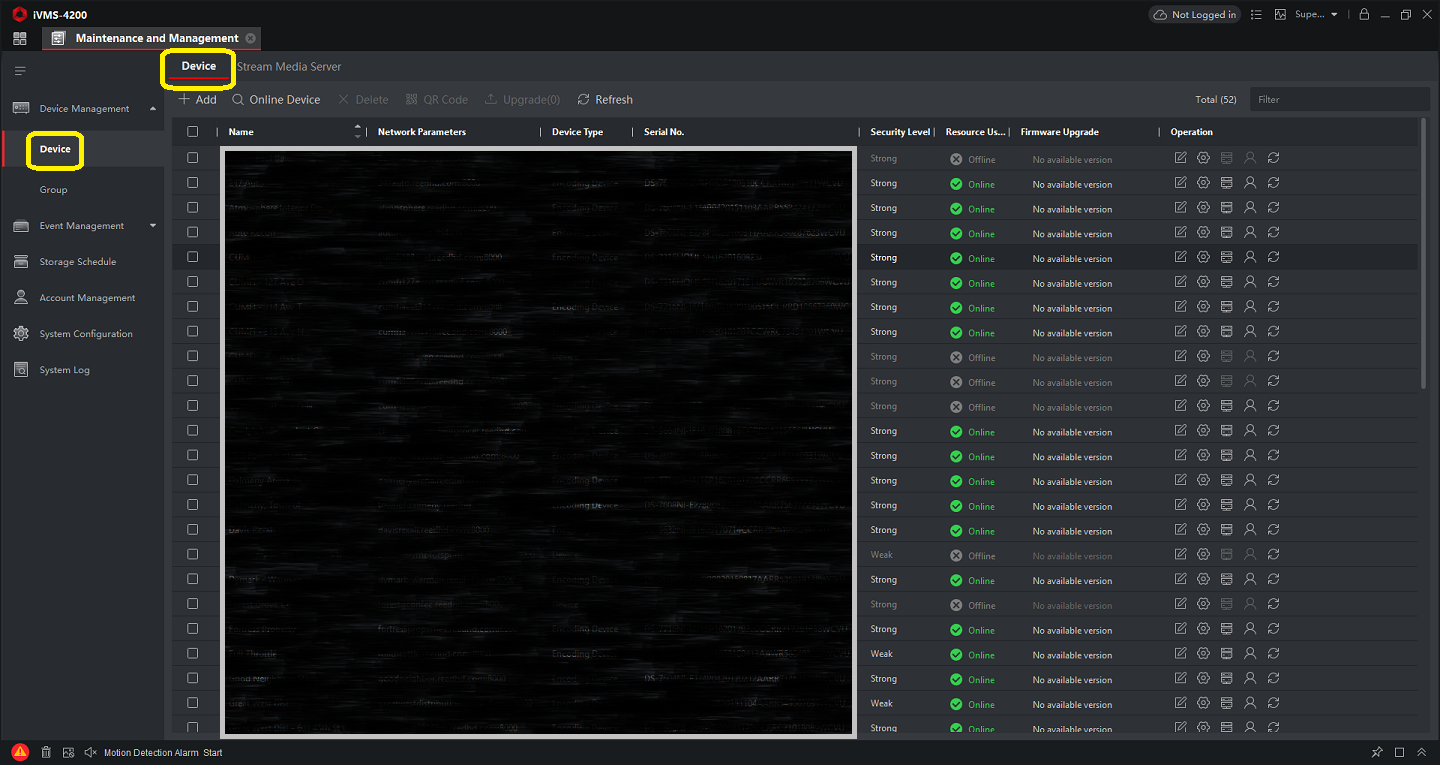Collapse the Device Management section arrow
This screenshot has width=1440, height=765.
[x=152, y=108]
